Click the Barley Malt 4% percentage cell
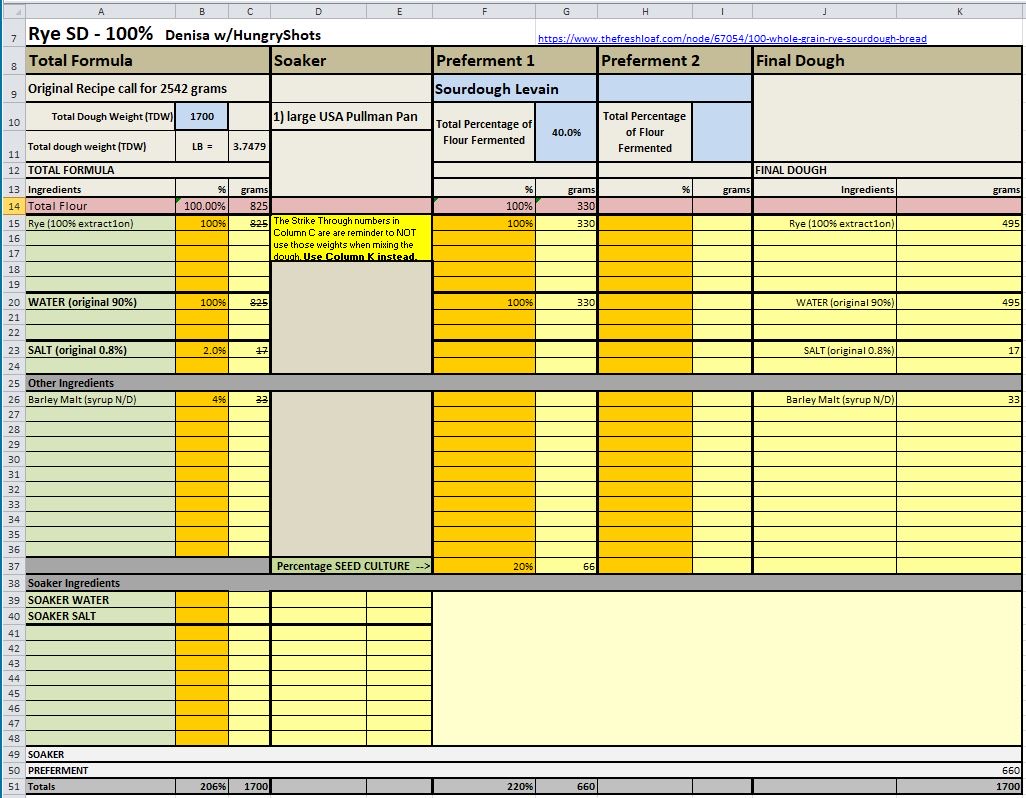The image size is (1026, 798). point(202,399)
